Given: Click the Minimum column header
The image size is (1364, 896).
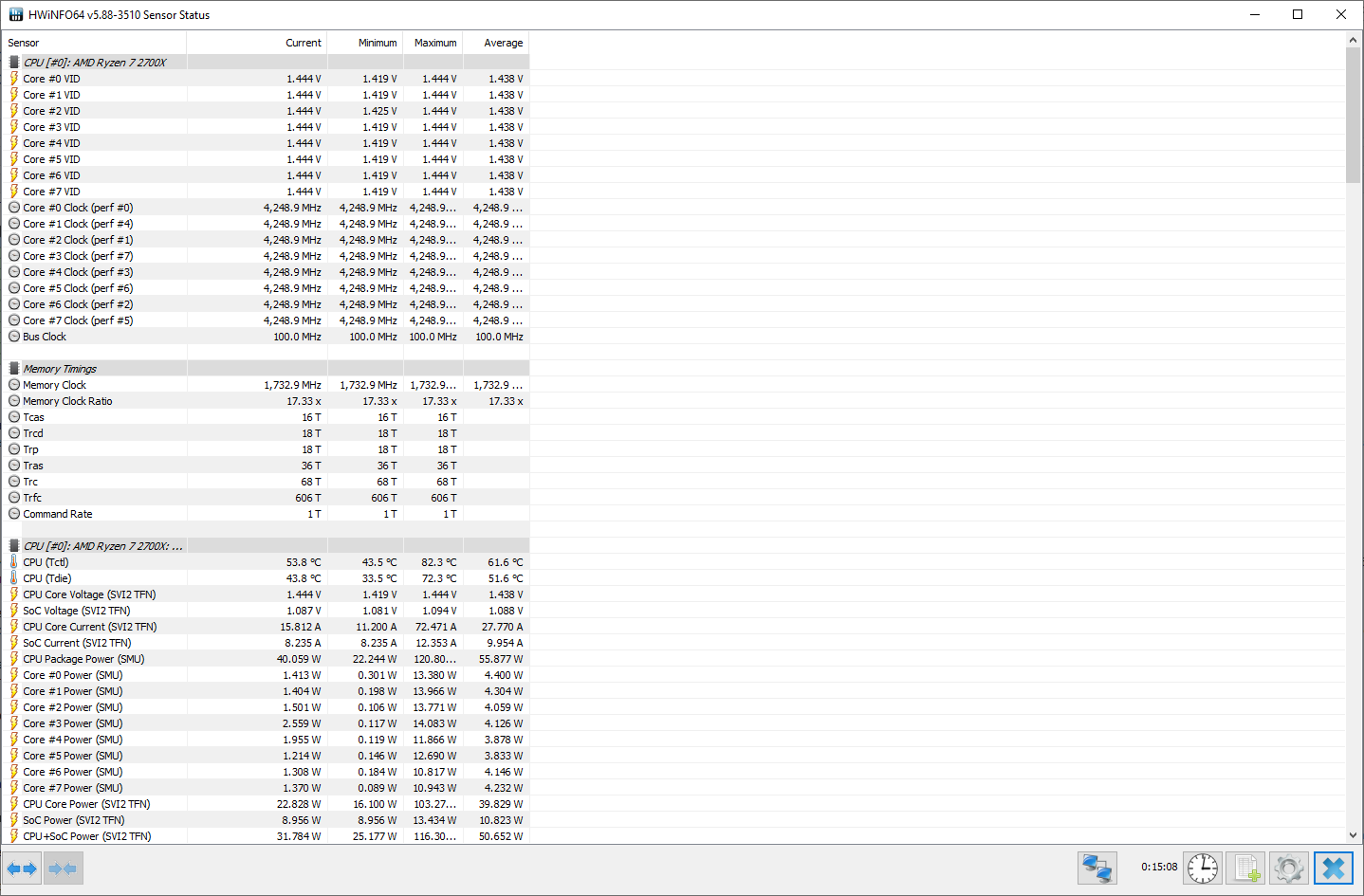Looking at the screenshot, I should pyautogui.click(x=365, y=43).
